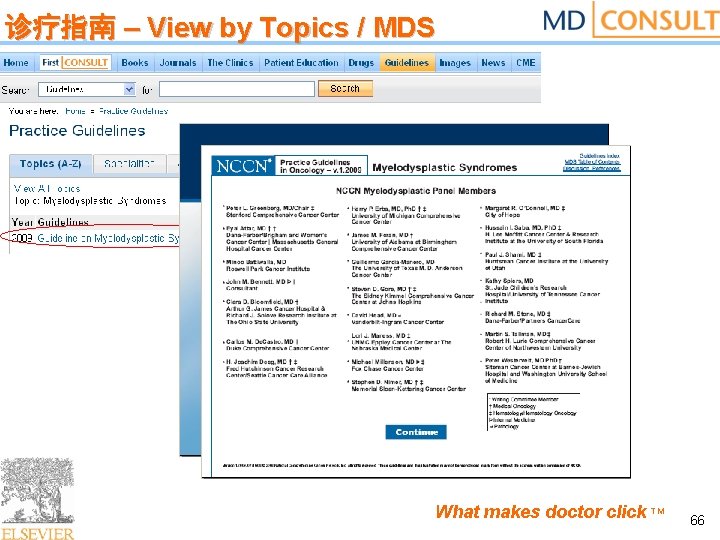Go to the Books tab
Viewport: 720px width, 540px height.
[x=135, y=62]
